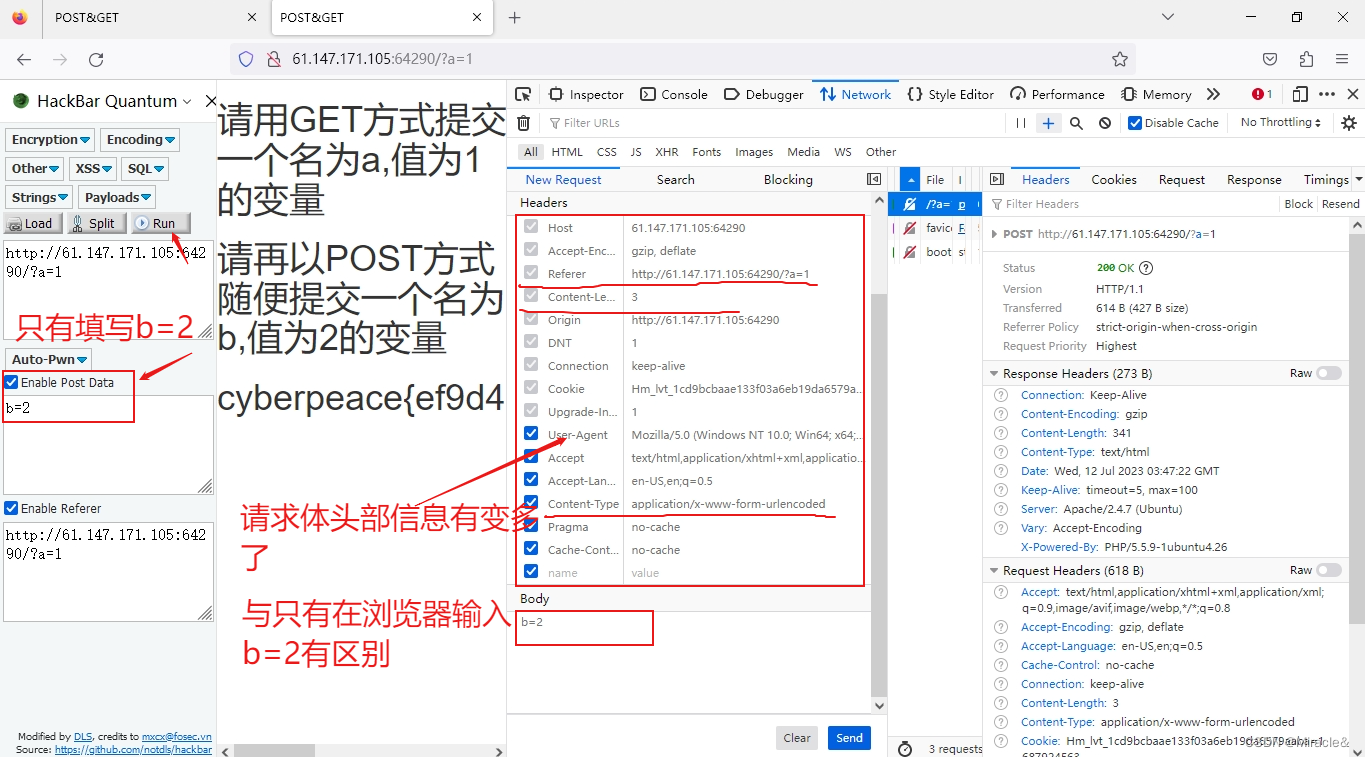This screenshot has height=757, width=1365.
Task: Clear network log with trash icon
Action: click(523, 123)
